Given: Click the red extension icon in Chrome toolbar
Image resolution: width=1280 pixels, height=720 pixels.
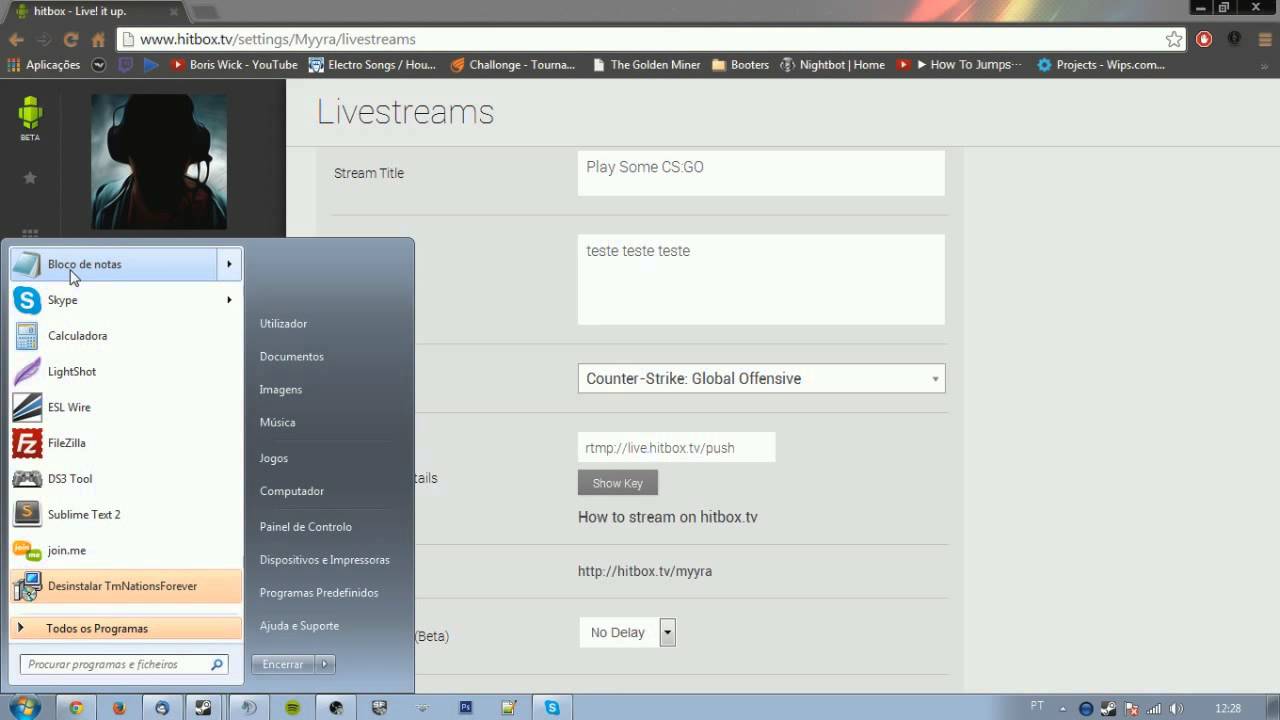Looking at the screenshot, I should 1204,39.
